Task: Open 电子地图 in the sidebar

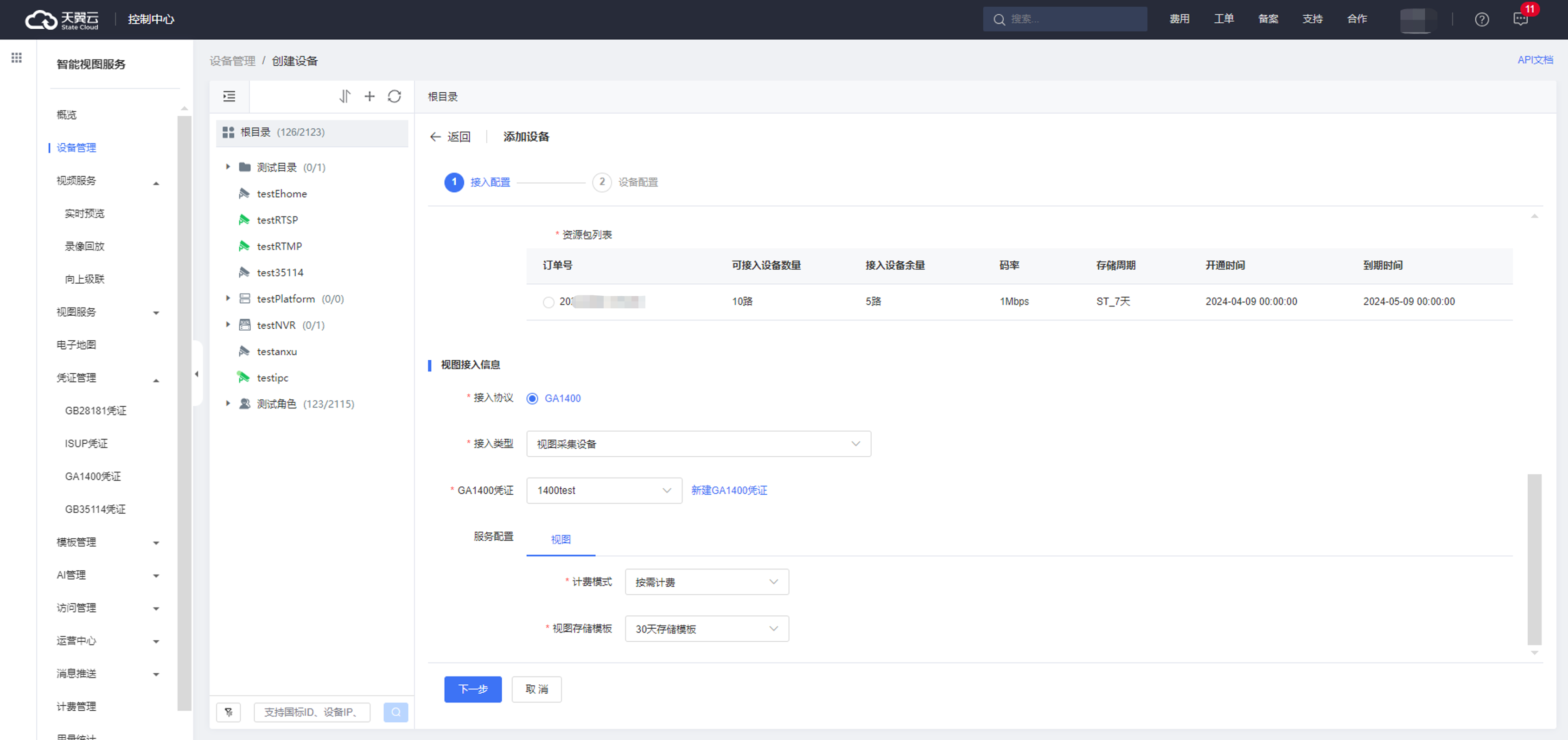Action: [x=76, y=344]
